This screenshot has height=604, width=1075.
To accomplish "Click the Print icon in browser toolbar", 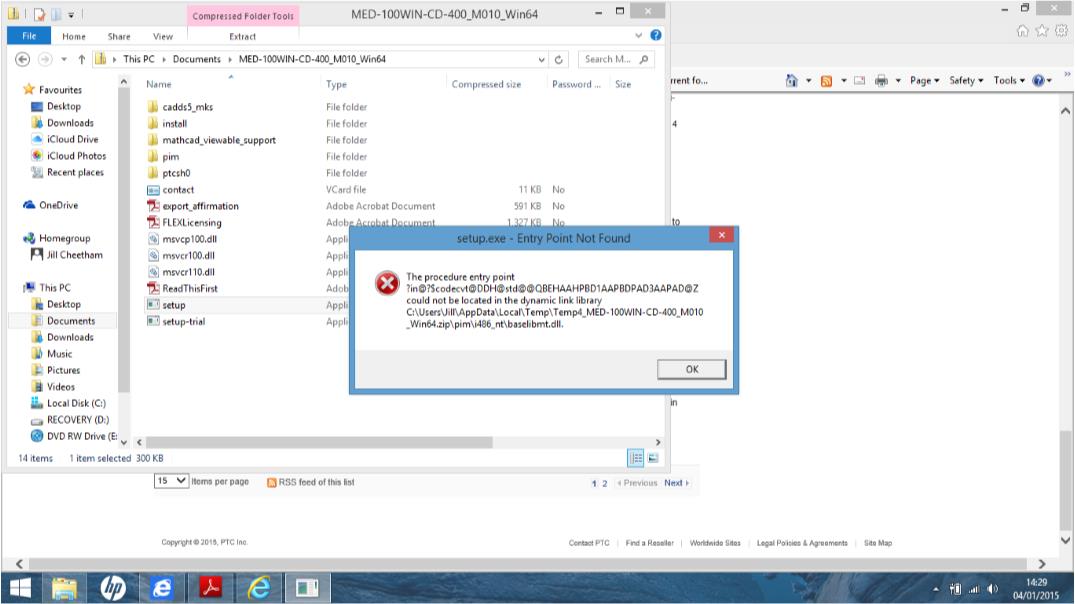I will (x=881, y=81).
